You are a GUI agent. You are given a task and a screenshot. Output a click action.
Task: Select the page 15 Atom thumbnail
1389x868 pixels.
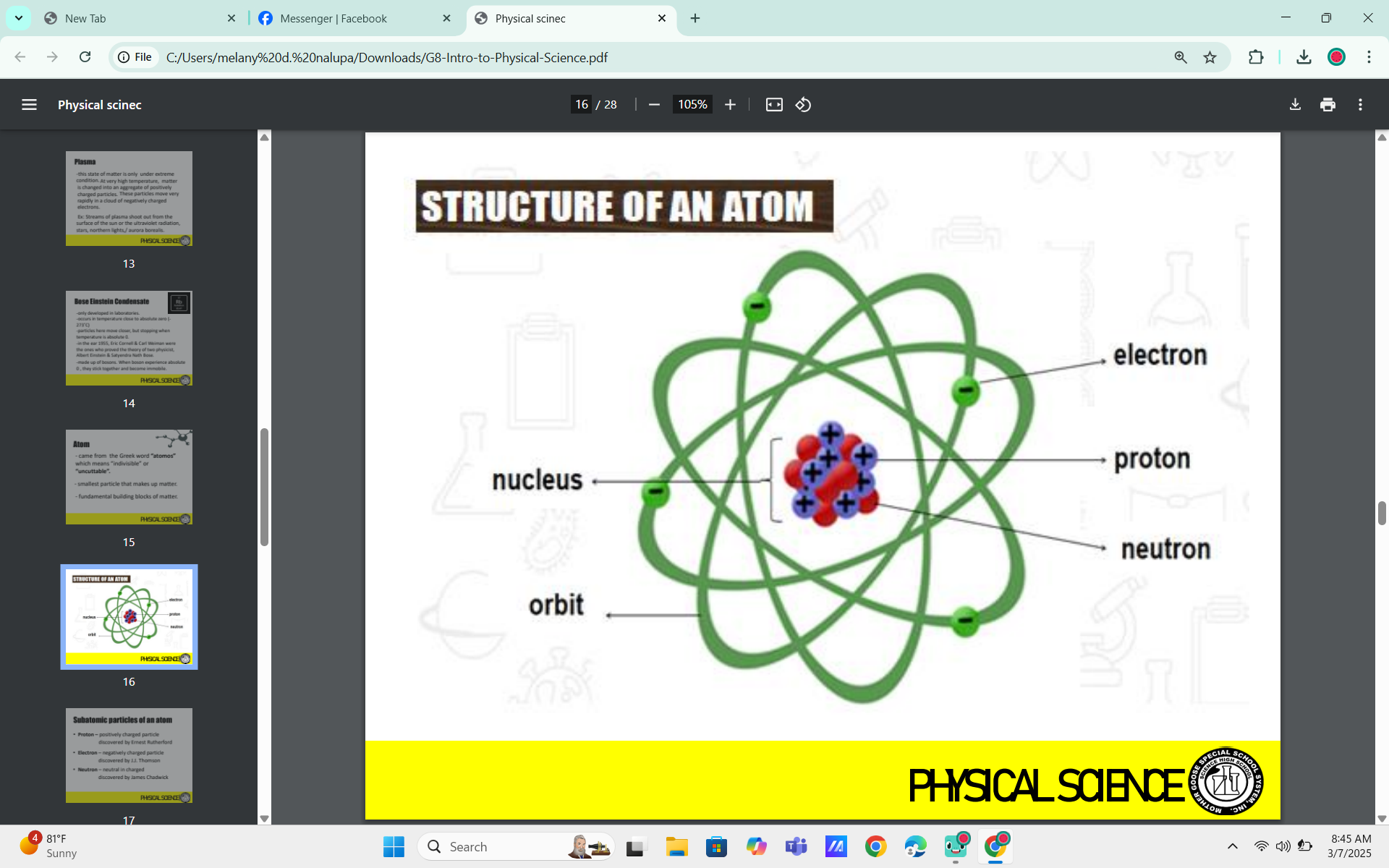(x=129, y=477)
